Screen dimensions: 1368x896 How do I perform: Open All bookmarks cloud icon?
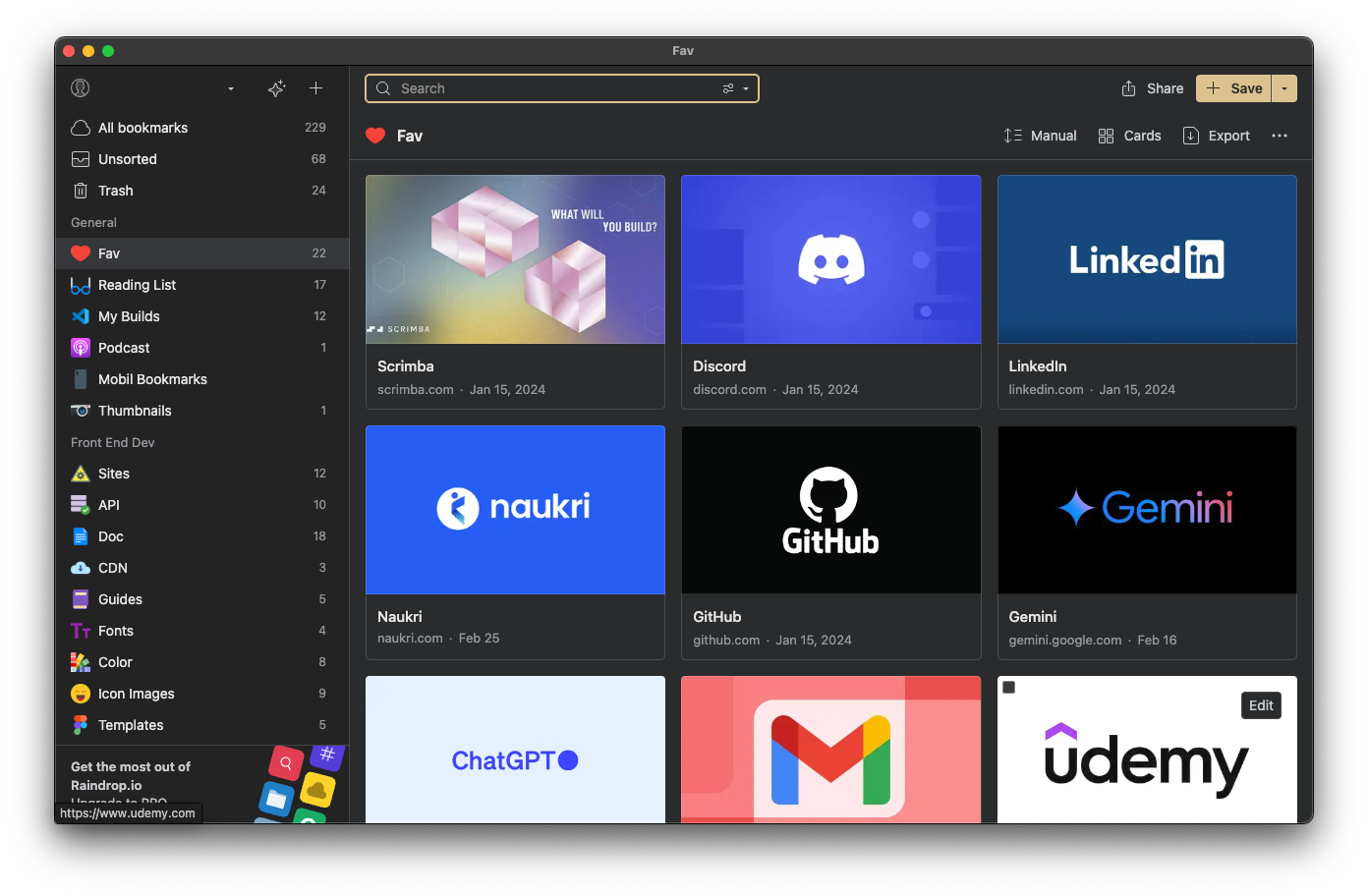[81, 128]
